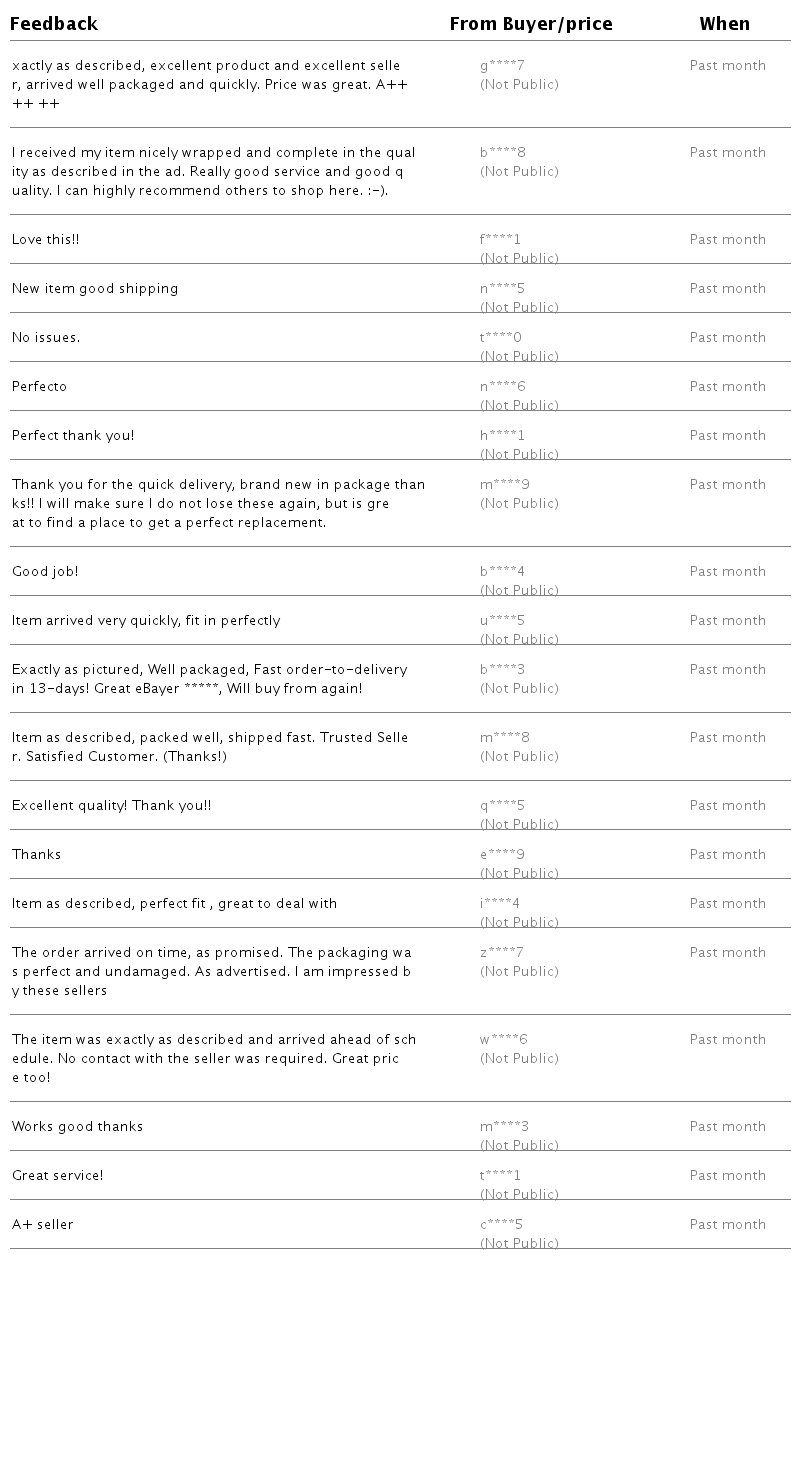Viewport: 800px width, 1480px height.
Task: Click the 'Perfecto' feedback comment
Action: (40, 387)
